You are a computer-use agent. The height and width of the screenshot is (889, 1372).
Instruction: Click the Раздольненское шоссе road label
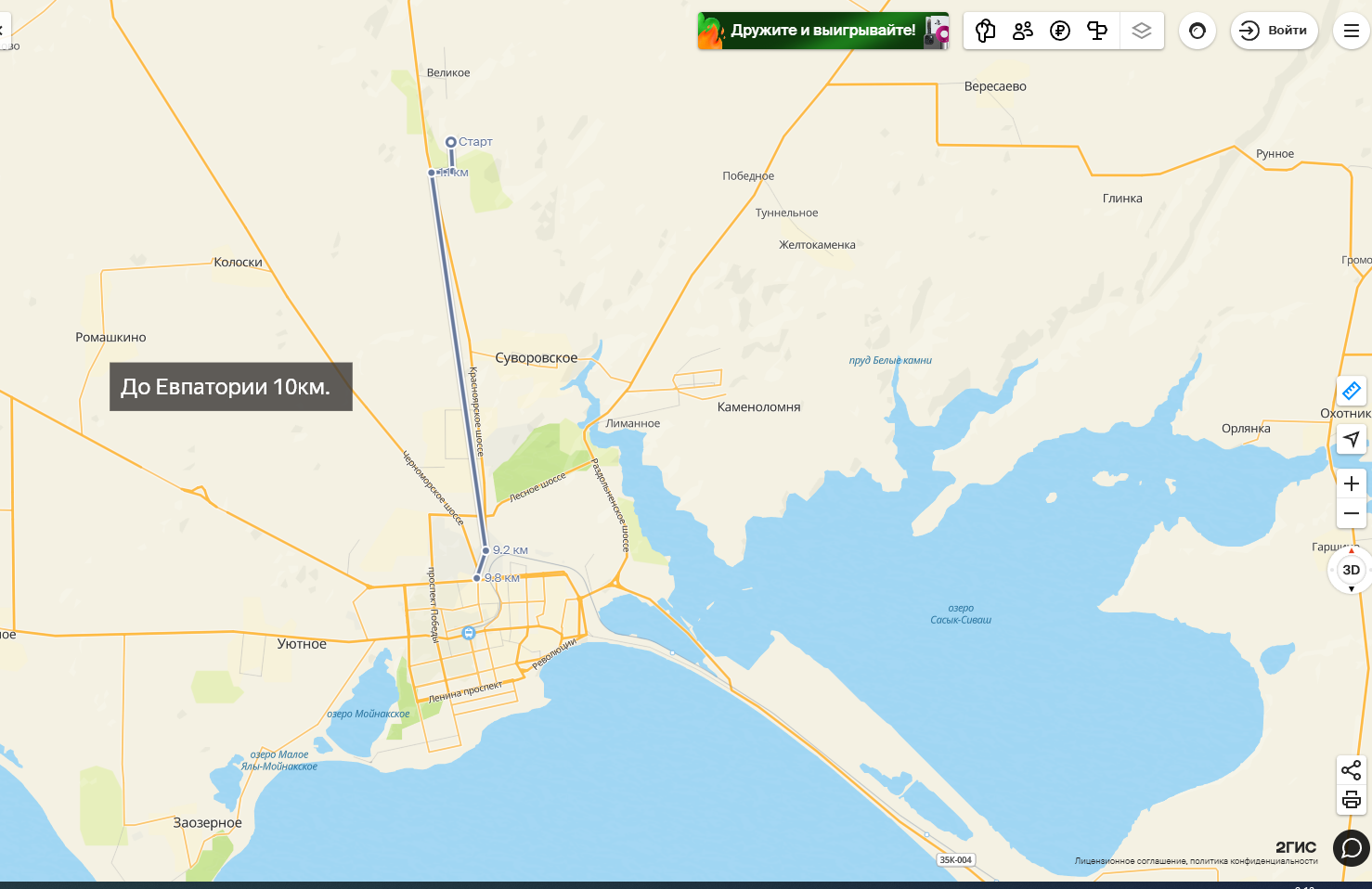click(x=611, y=506)
